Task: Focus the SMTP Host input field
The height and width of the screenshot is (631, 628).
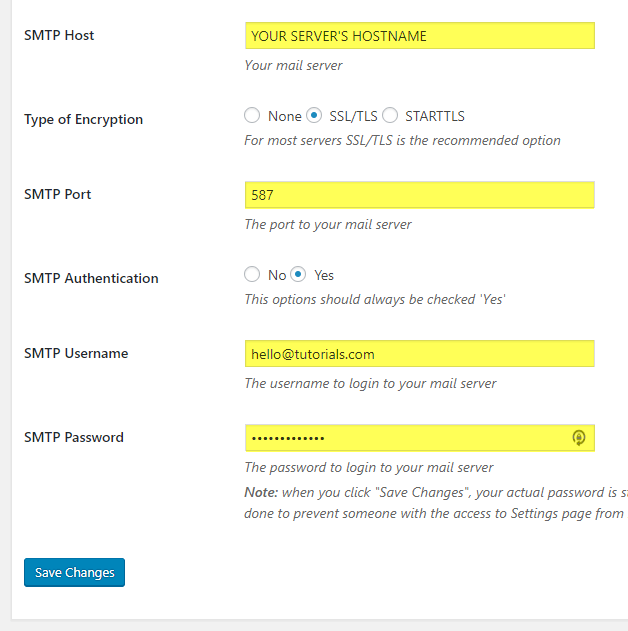Action: (420, 36)
